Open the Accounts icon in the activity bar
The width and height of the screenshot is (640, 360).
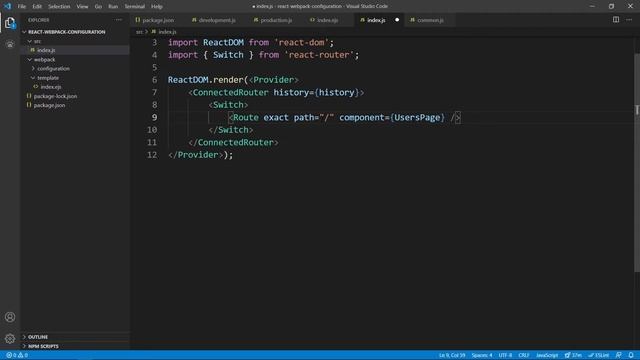[x=10, y=317]
